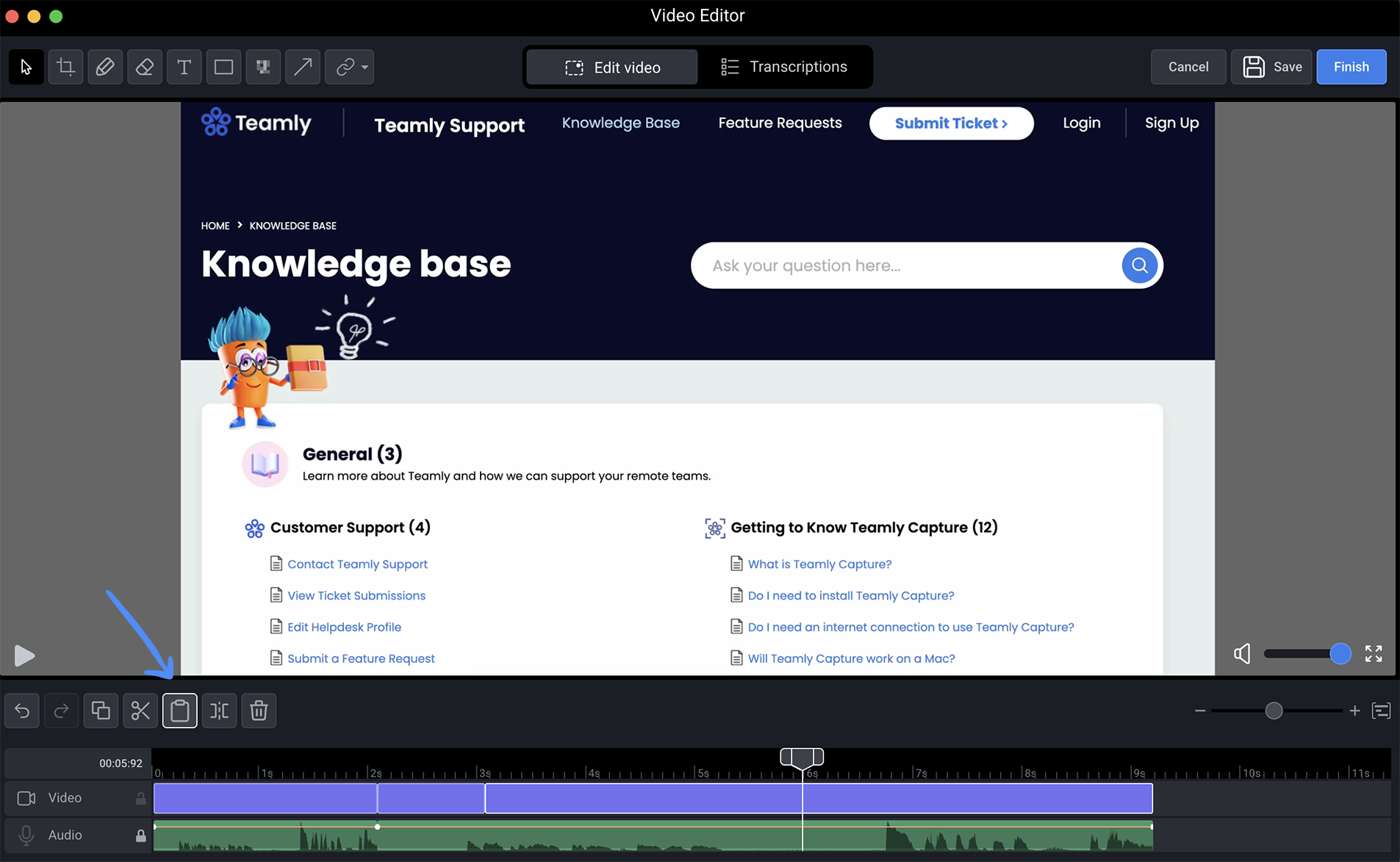Mute the video with speaker icon
The height and width of the screenshot is (862, 1400).
[x=1242, y=653]
